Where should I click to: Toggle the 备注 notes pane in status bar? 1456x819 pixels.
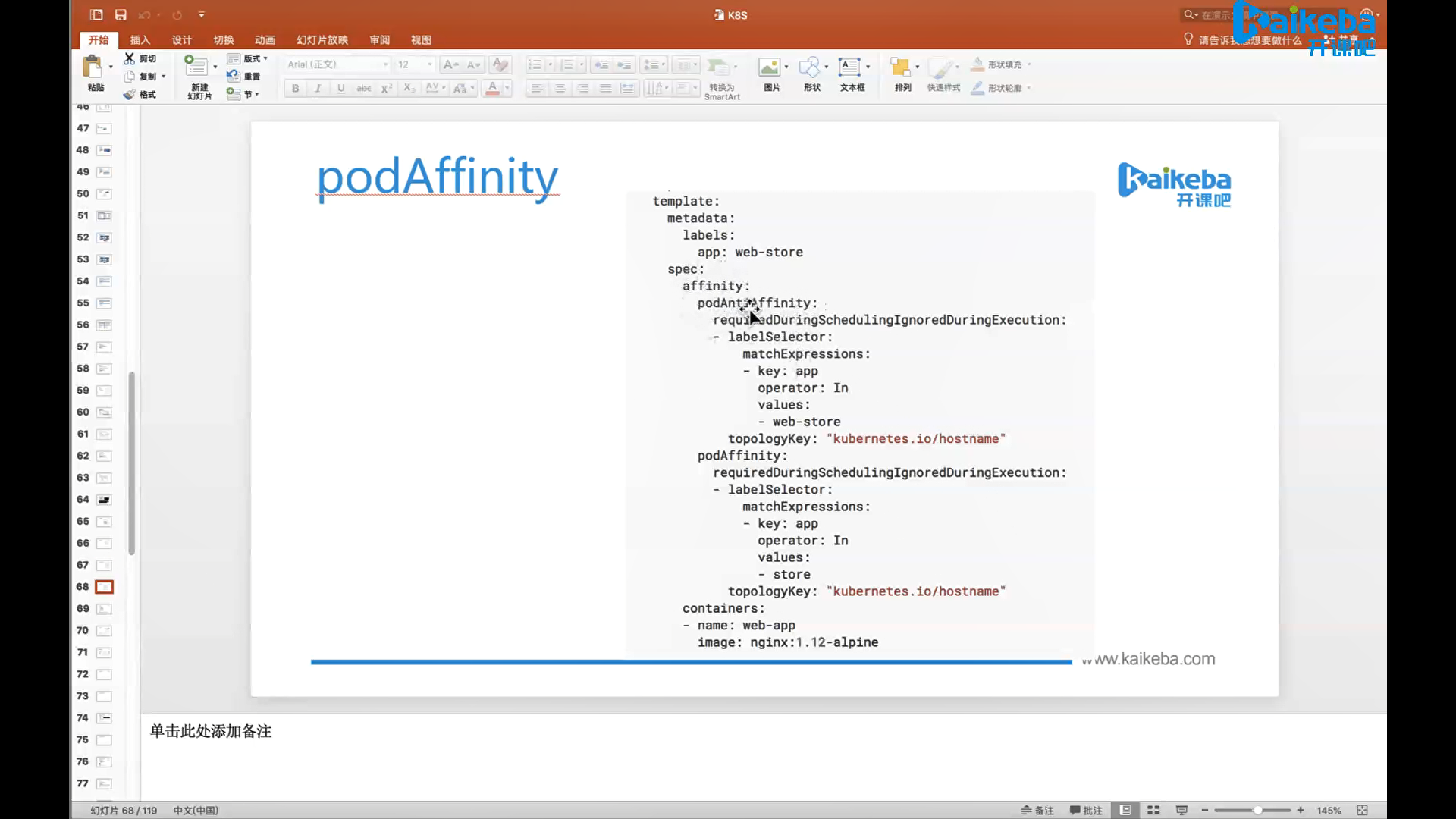(1037, 810)
